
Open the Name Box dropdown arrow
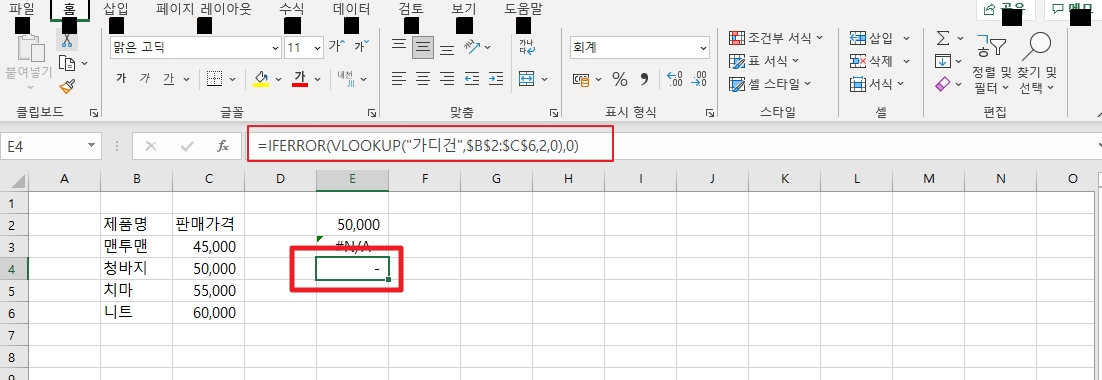(91, 146)
